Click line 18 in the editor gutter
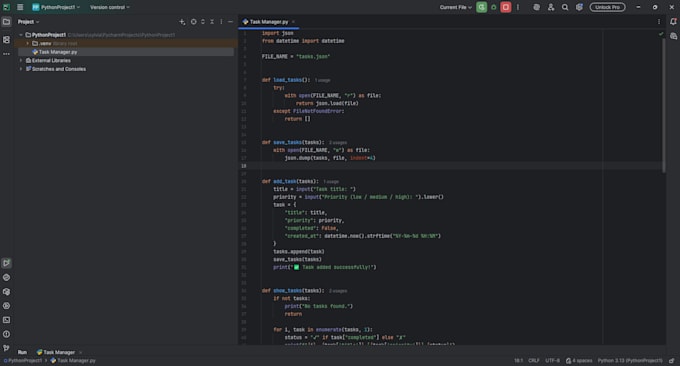680x366 pixels. [x=244, y=166]
